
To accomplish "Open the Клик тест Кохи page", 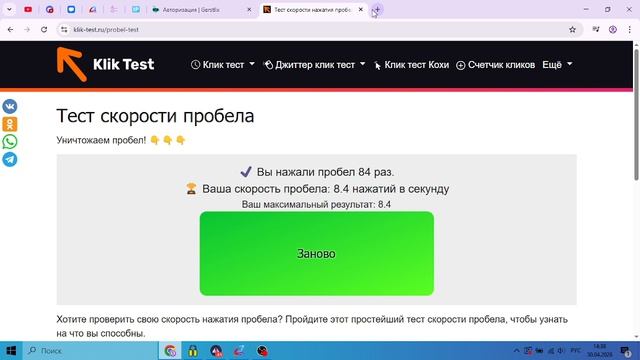I will point(411,64).
